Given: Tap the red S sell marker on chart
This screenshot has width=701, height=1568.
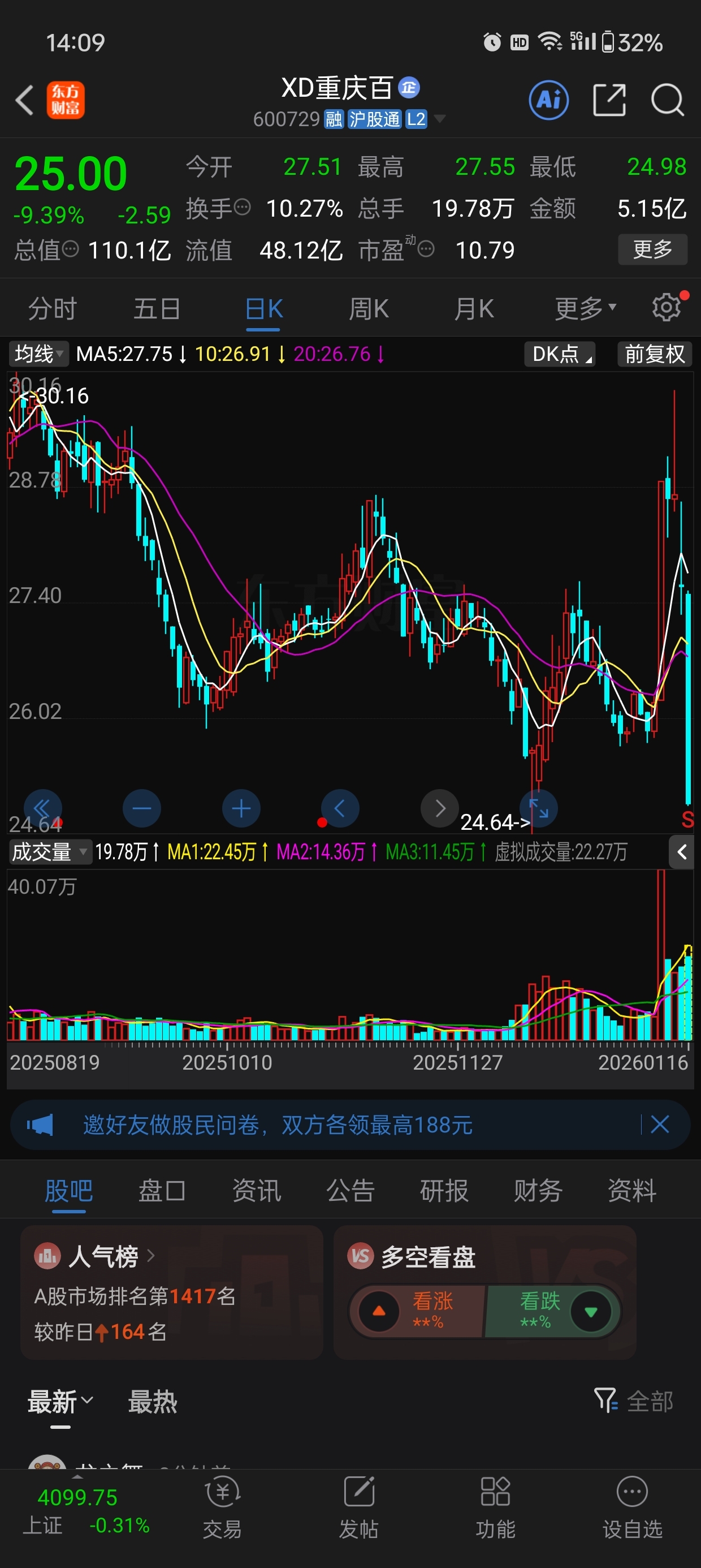Looking at the screenshot, I should pos(687,819).
